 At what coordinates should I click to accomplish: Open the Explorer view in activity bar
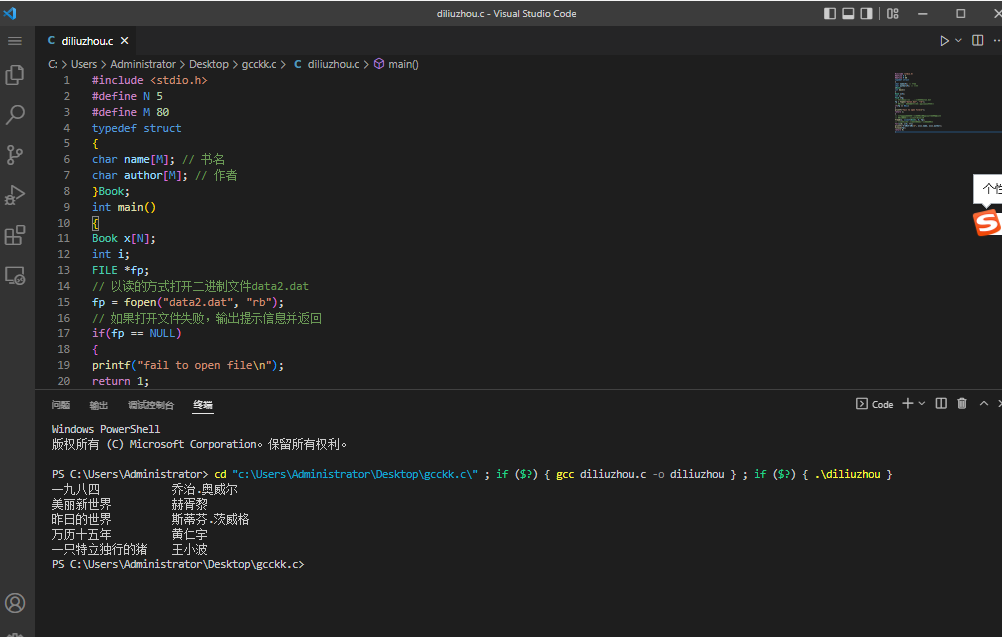click(x=15, y=75)
